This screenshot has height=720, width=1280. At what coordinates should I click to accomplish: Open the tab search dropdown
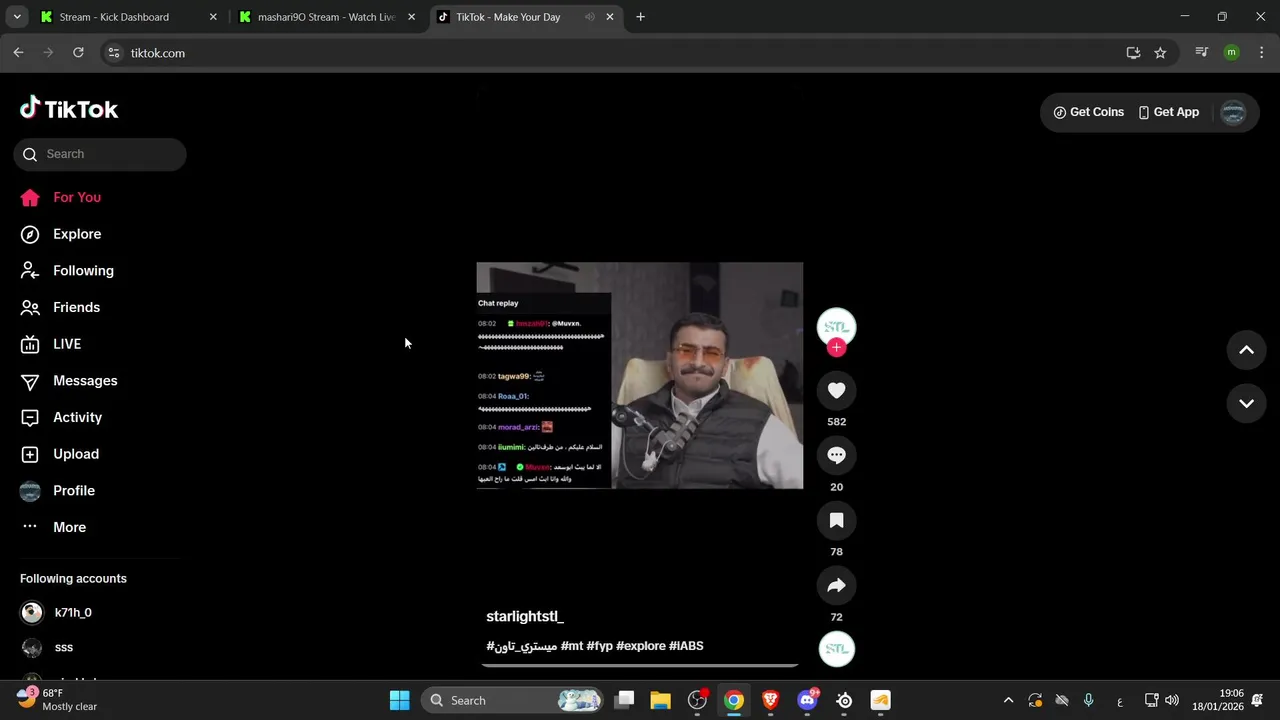coord(16,17)
